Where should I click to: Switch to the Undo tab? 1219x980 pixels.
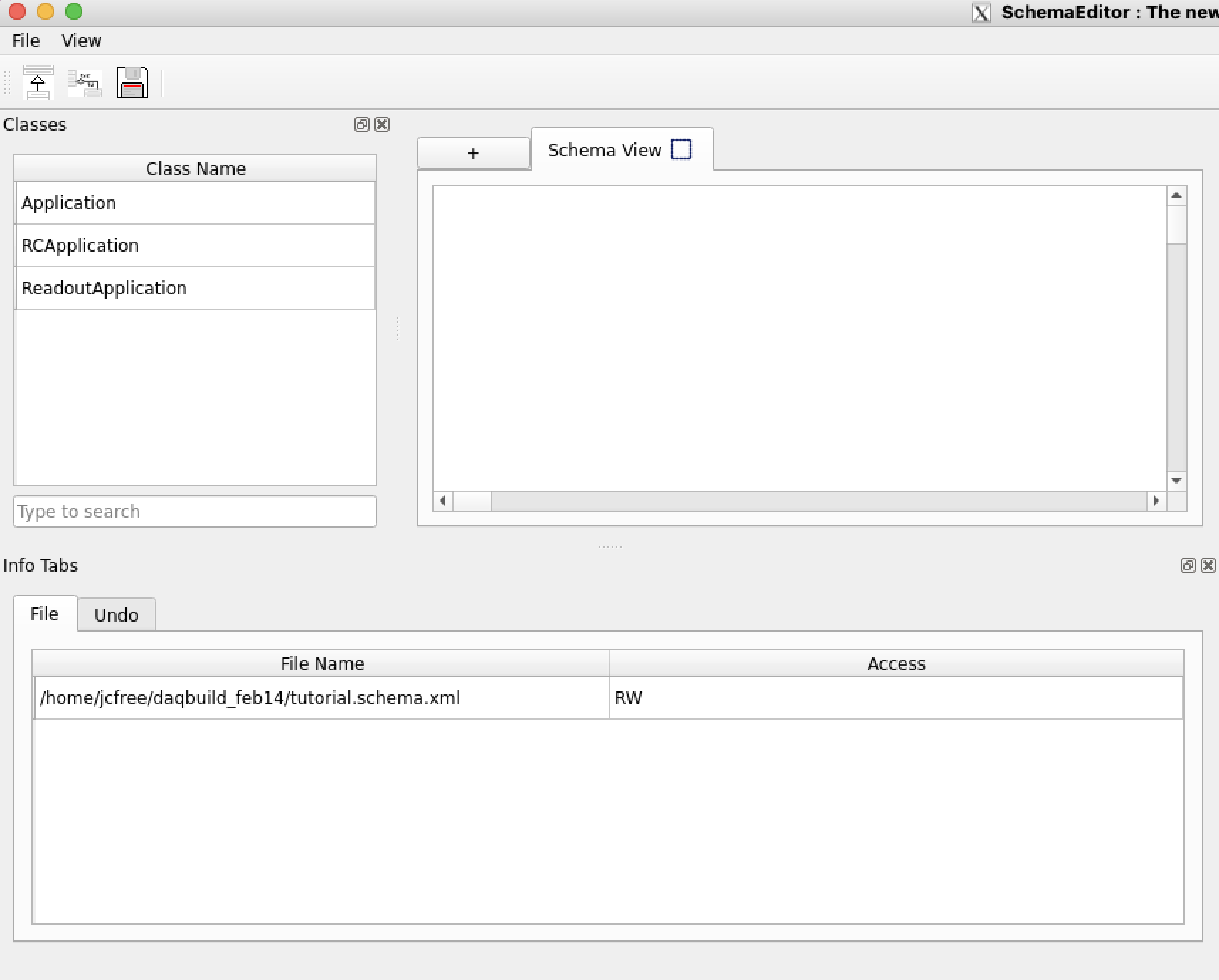(x=117, y=614)
